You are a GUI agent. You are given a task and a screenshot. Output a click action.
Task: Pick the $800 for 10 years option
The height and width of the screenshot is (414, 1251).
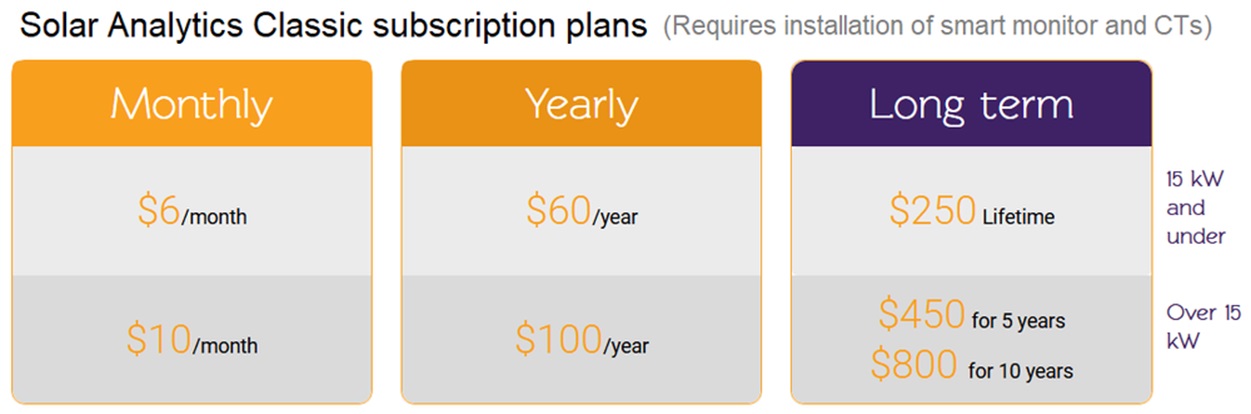(971, 366)
